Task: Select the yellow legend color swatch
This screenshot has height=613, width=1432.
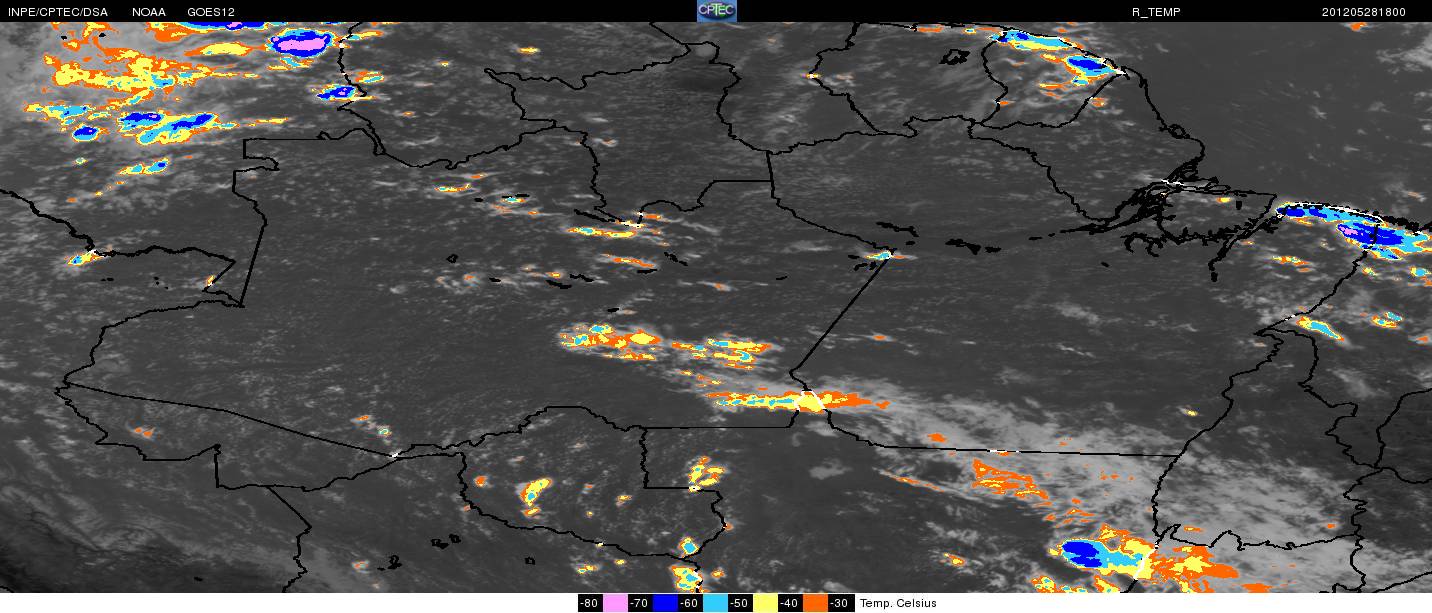Action: [x=766, y=603]
